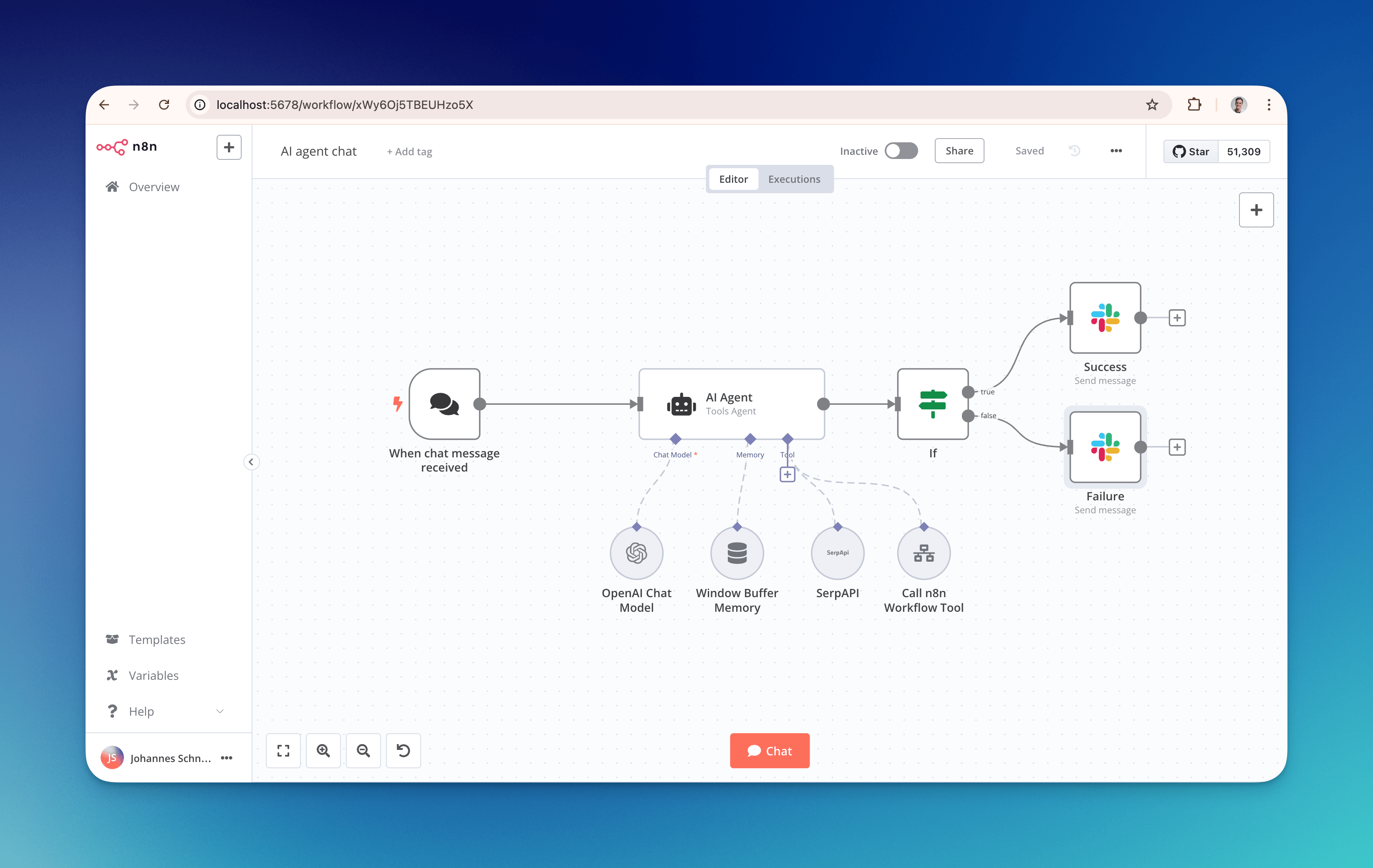This screenshot has height=868, width=1373.
Task: Click the chat message trigger node
Action: pos(444,404)
